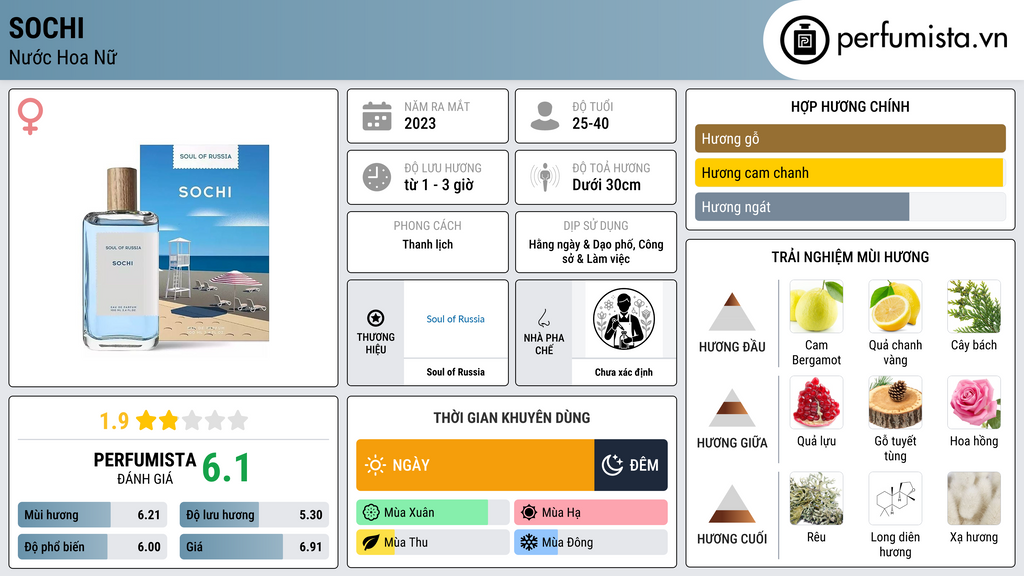Click the 1.9 star rating number
1024x576 pixels.
(x=114, y=421)
